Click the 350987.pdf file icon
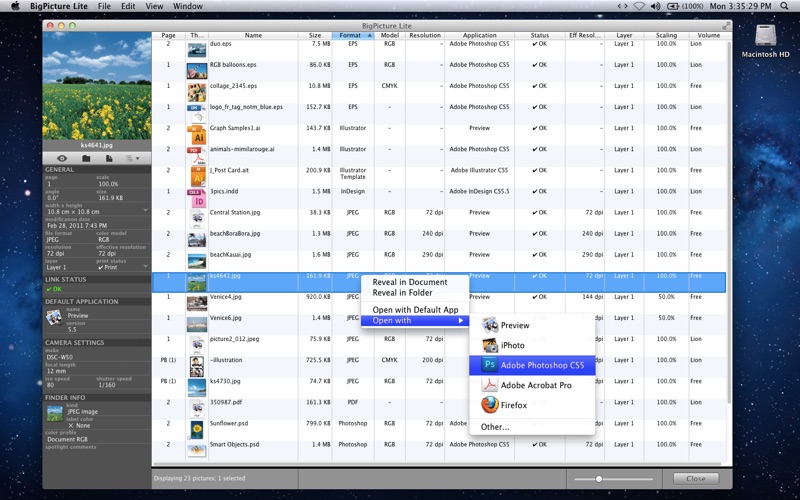Image resolution: width=800 pixels, height=500 pixels. tap(197, 409)
